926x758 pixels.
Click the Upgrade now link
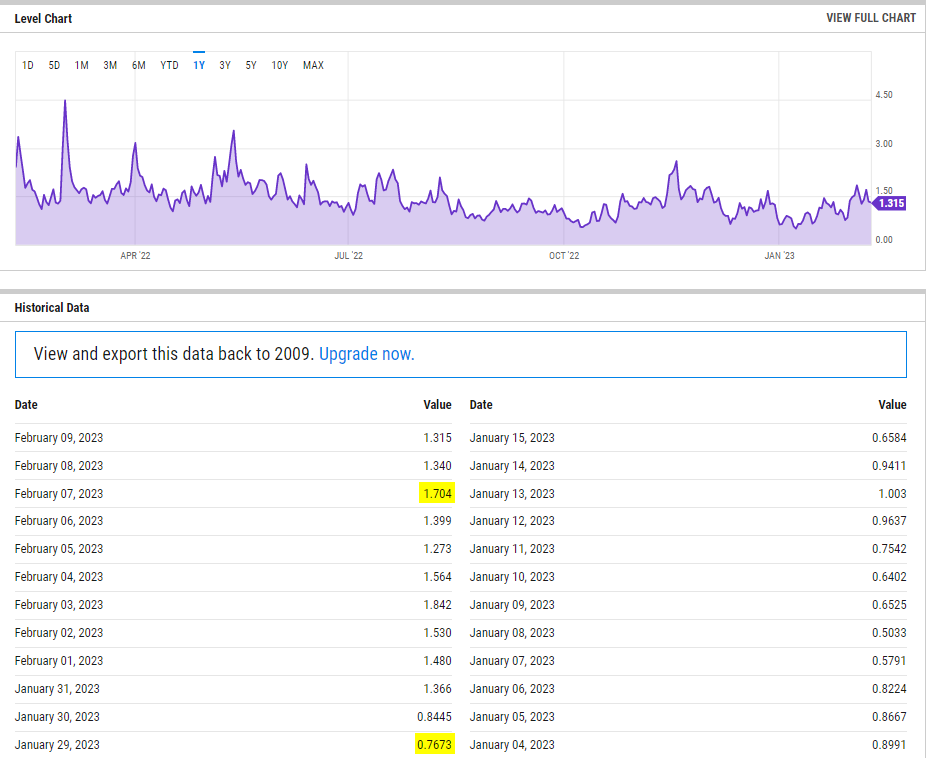[366, 354]
